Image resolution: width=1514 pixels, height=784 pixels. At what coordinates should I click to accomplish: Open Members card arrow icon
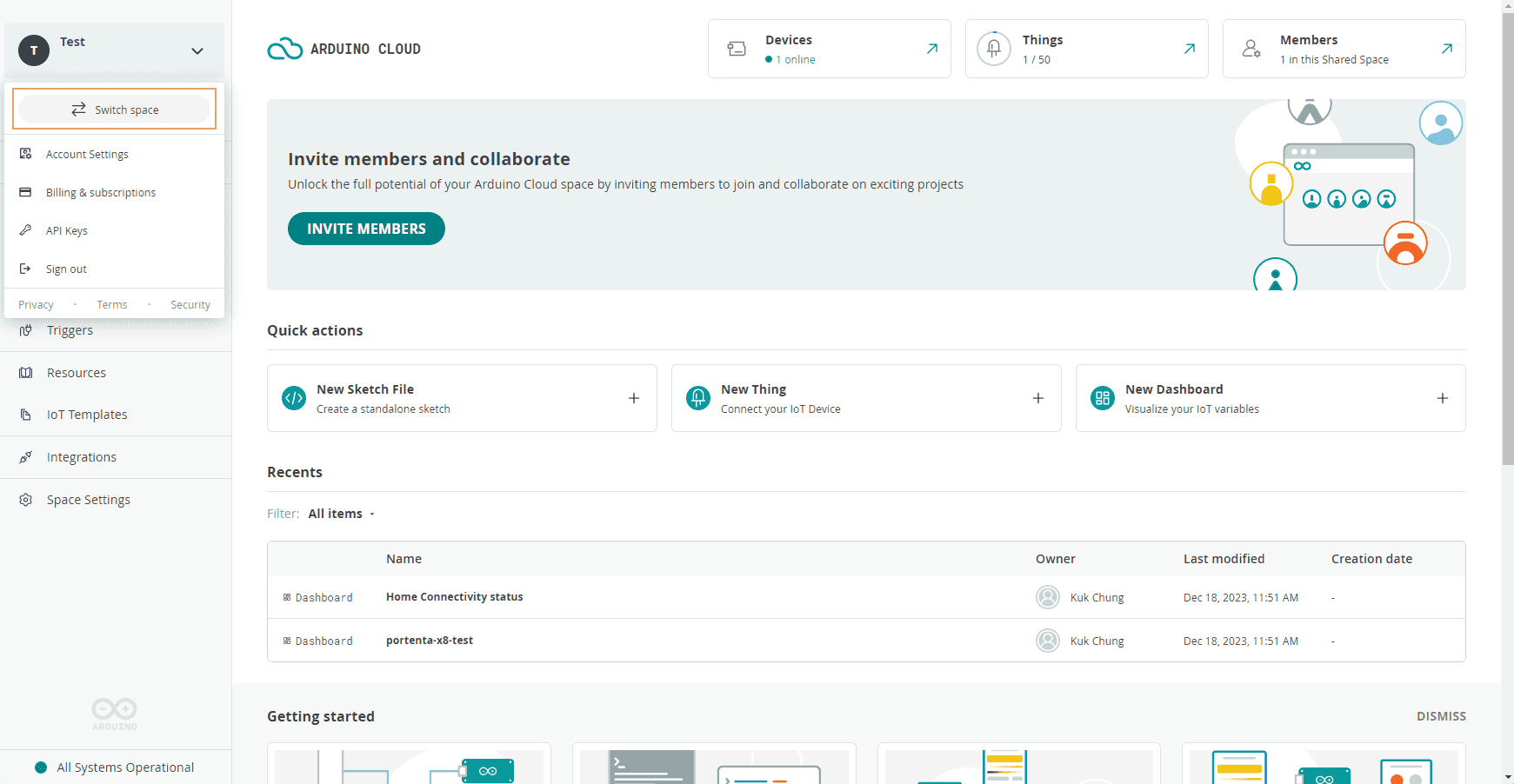(1446, 49)
